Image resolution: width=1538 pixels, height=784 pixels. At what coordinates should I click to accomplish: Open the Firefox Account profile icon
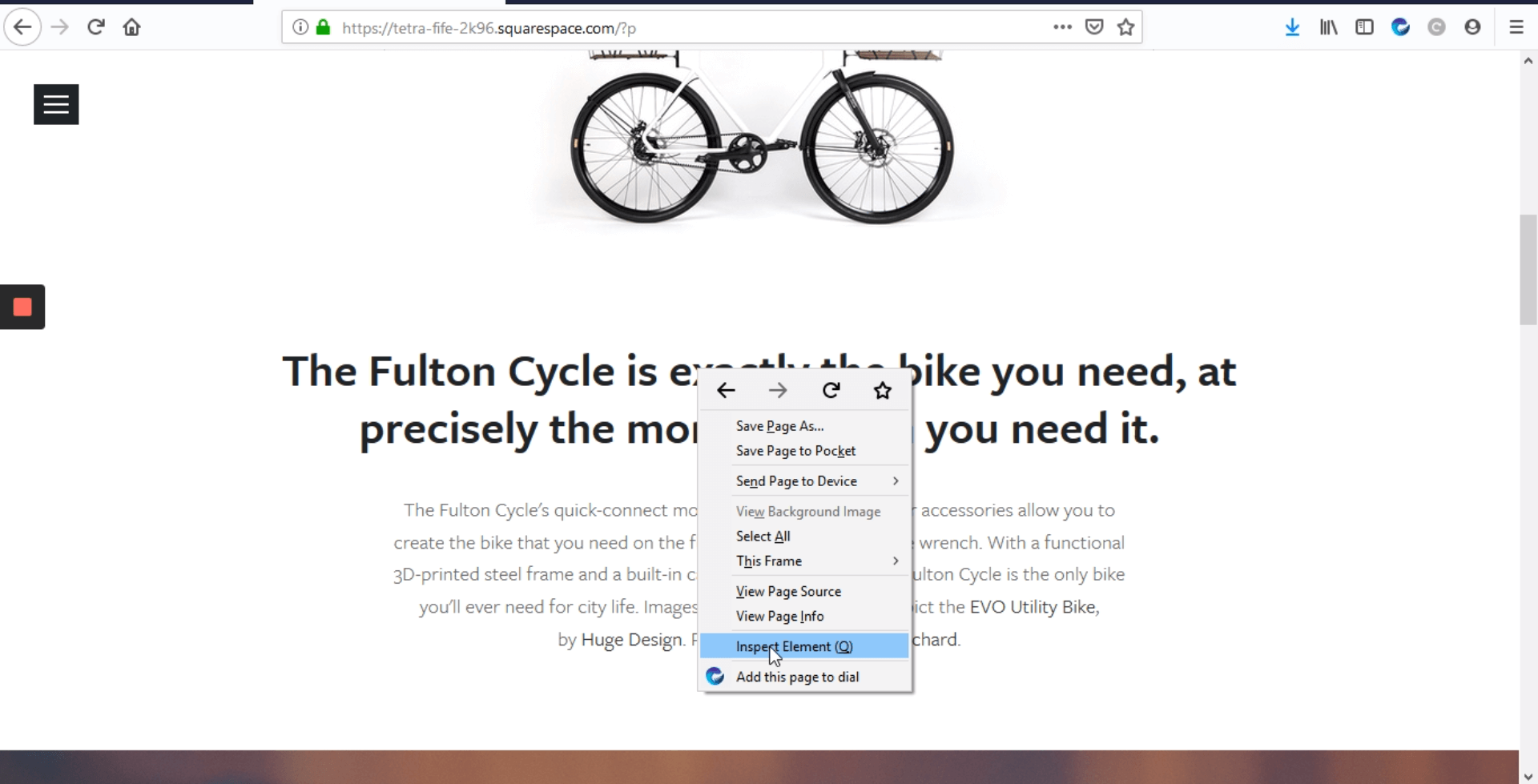[1473, 26]
